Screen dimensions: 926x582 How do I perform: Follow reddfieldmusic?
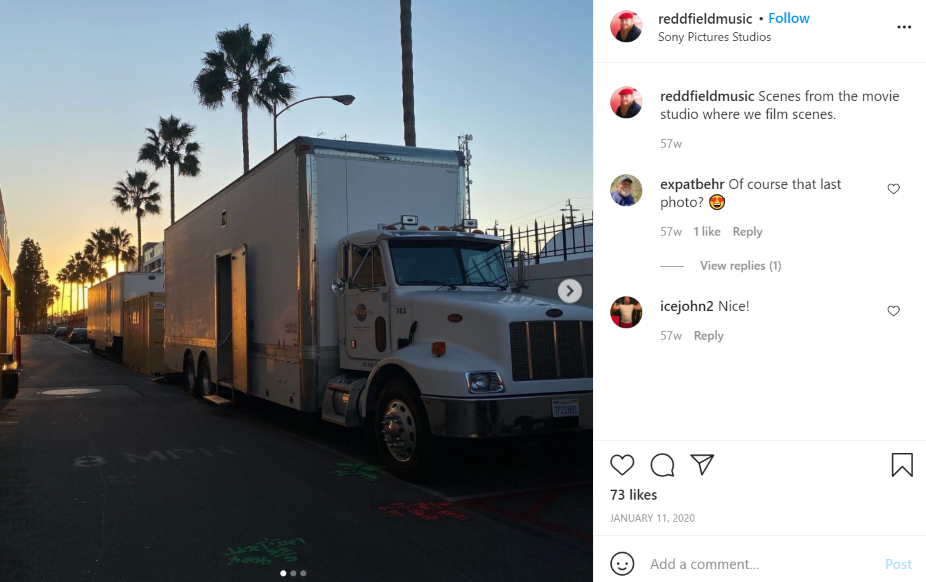coord(788,18)
